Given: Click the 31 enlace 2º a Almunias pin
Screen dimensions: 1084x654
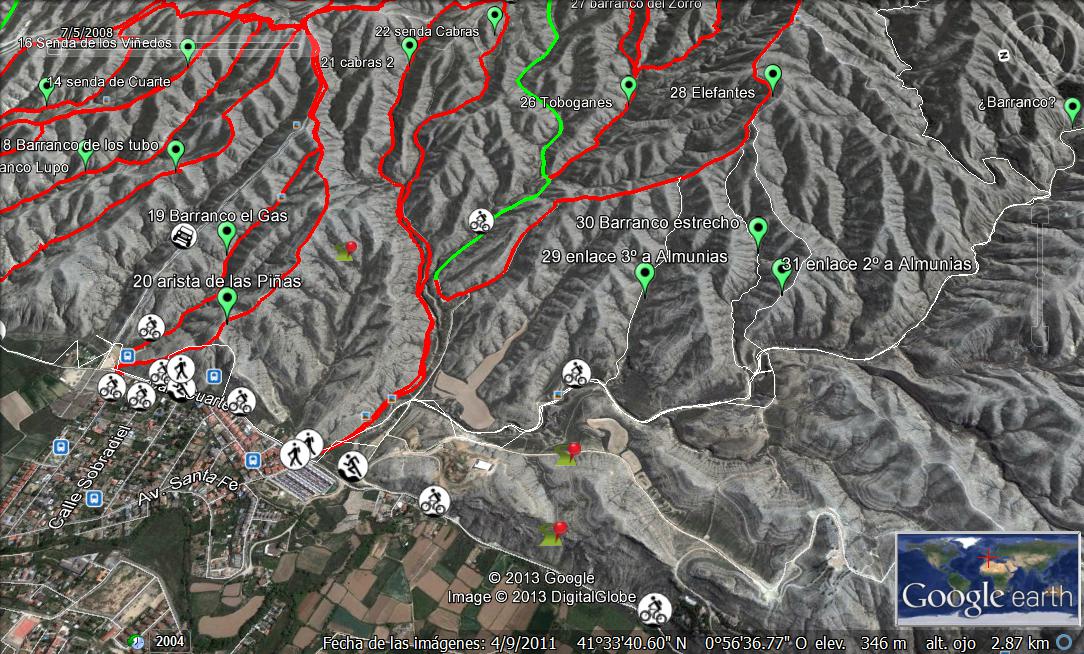Looking at the screenshot, I should click(782, 275).
